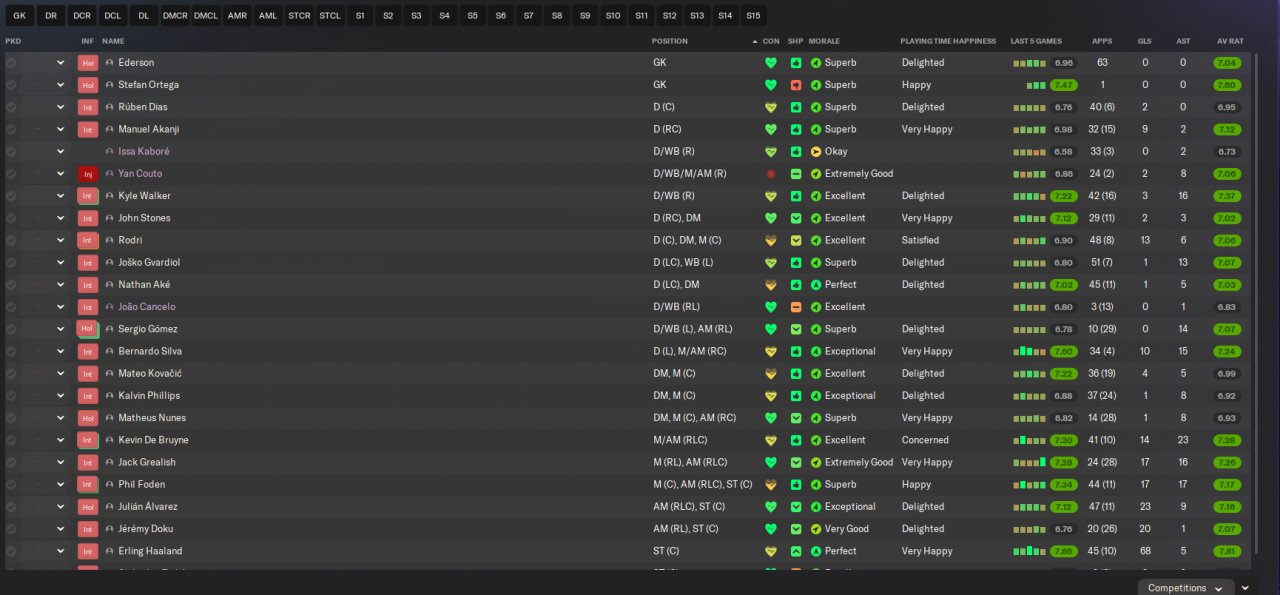Click Kyle Walker's Int status badge
The height and width of the screenshot is (595, 1280).
pyautogui.click(x=88, y=196)
